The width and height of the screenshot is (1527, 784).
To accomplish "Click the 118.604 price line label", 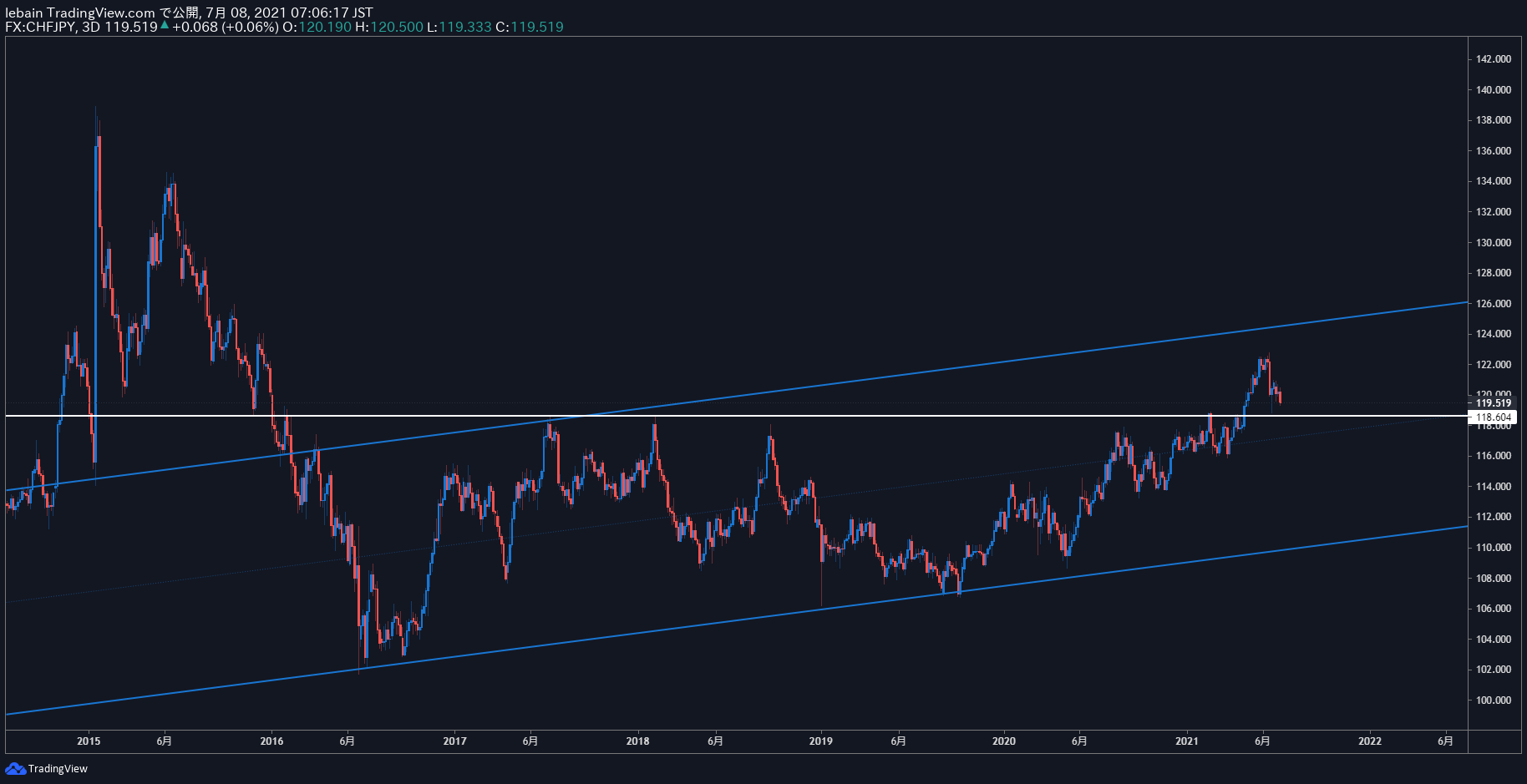I will coord(1493,417).
